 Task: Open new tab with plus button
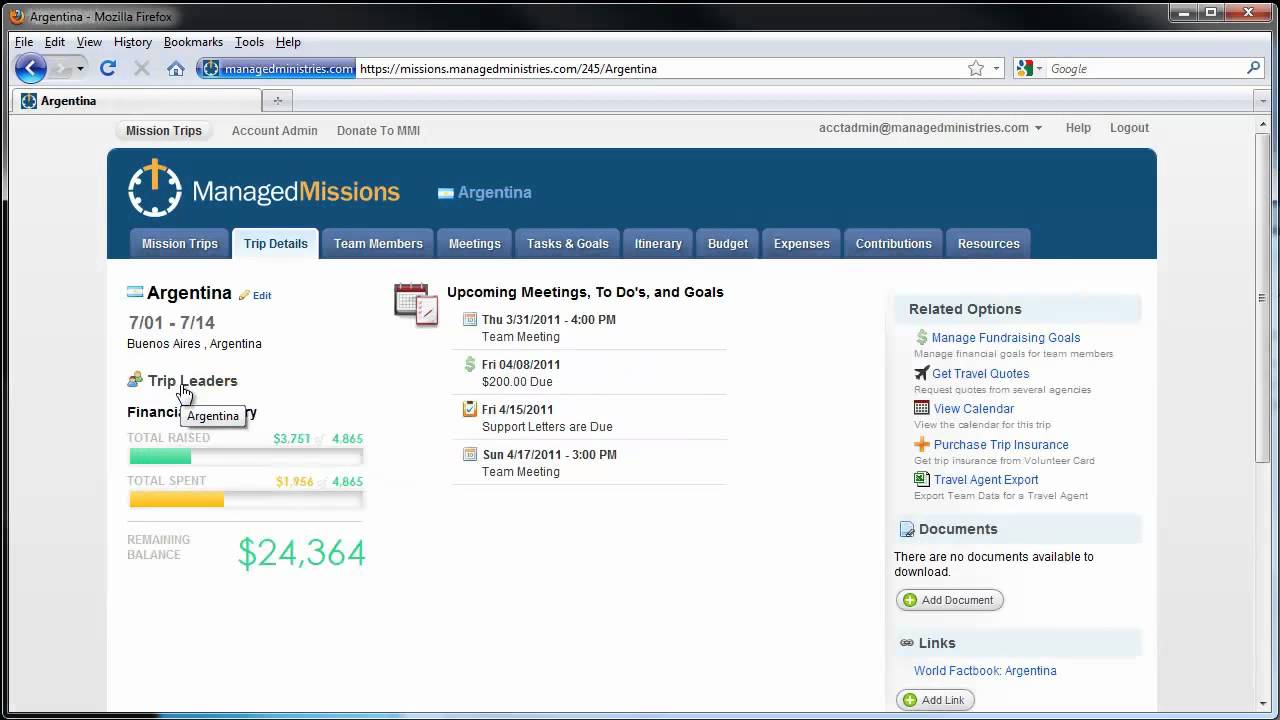[x=277, y=101]
